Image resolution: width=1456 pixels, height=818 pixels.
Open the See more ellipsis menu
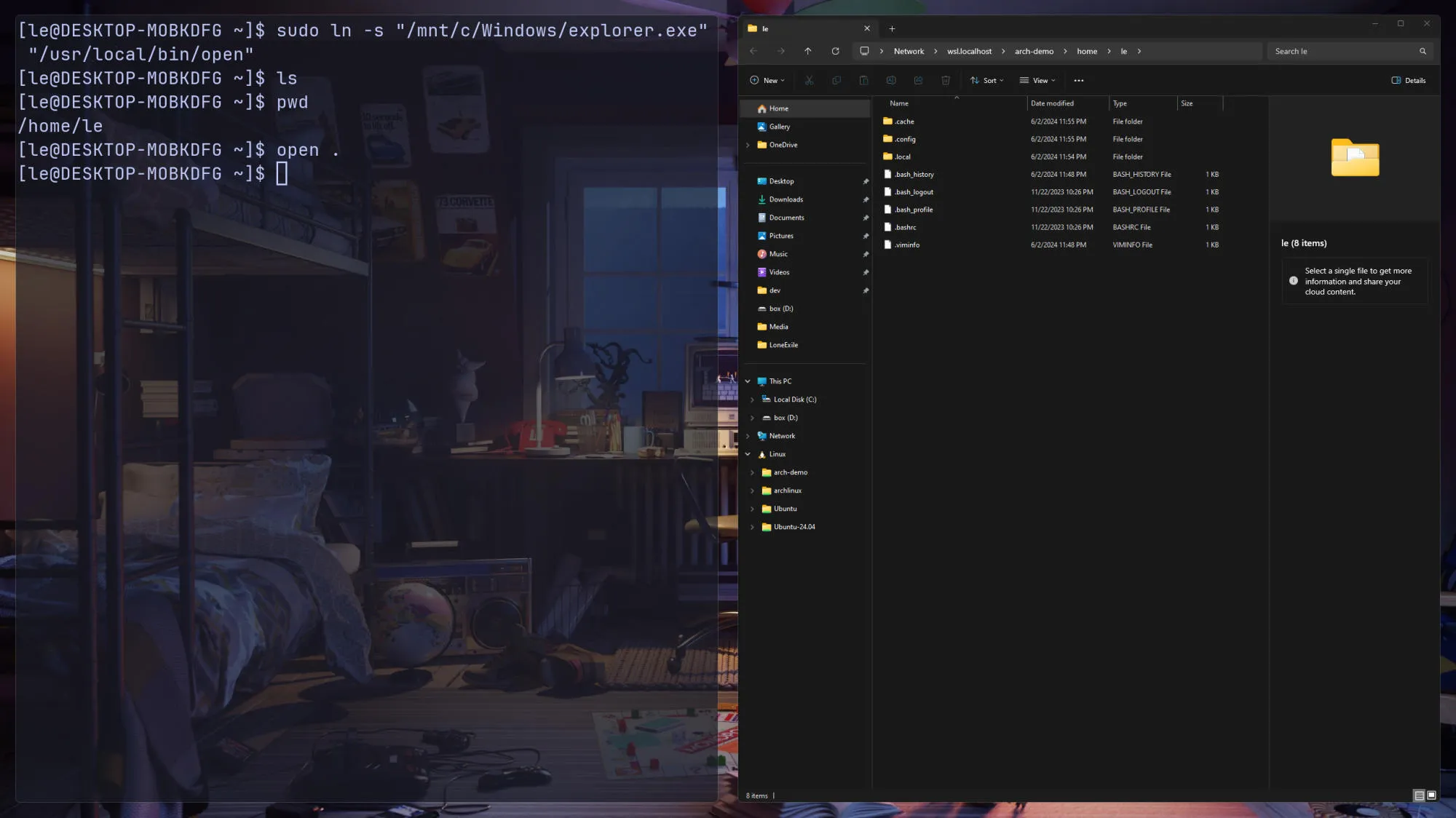pyautogui.click(x=1078, y=80)
